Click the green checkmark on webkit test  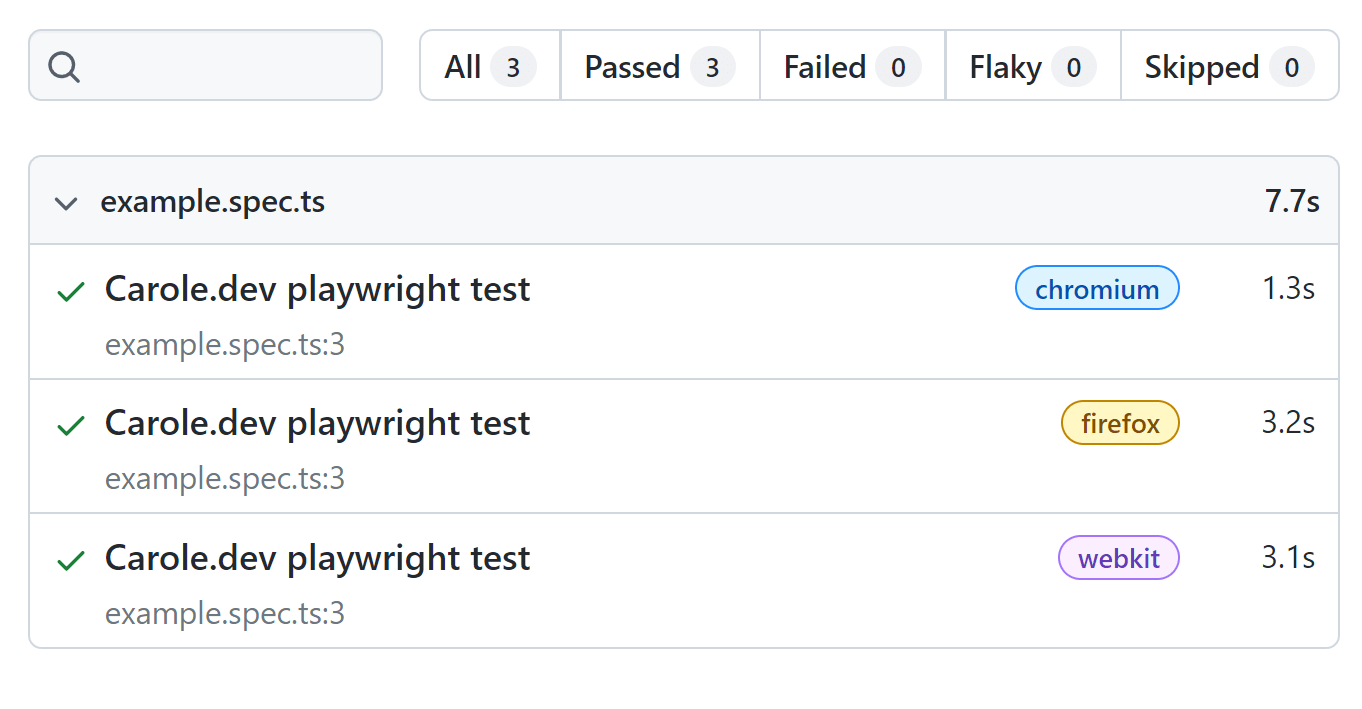pos(71,560)
